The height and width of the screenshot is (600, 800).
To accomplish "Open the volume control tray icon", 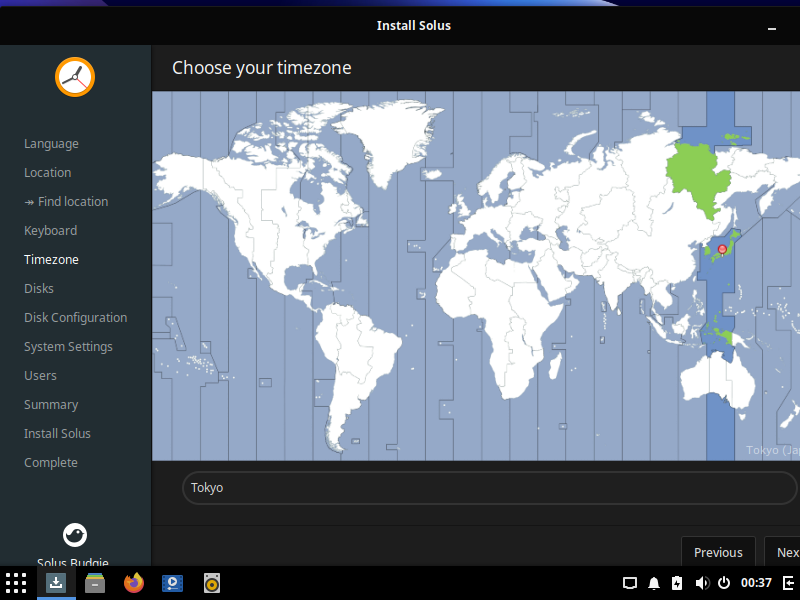I will 702,583.
